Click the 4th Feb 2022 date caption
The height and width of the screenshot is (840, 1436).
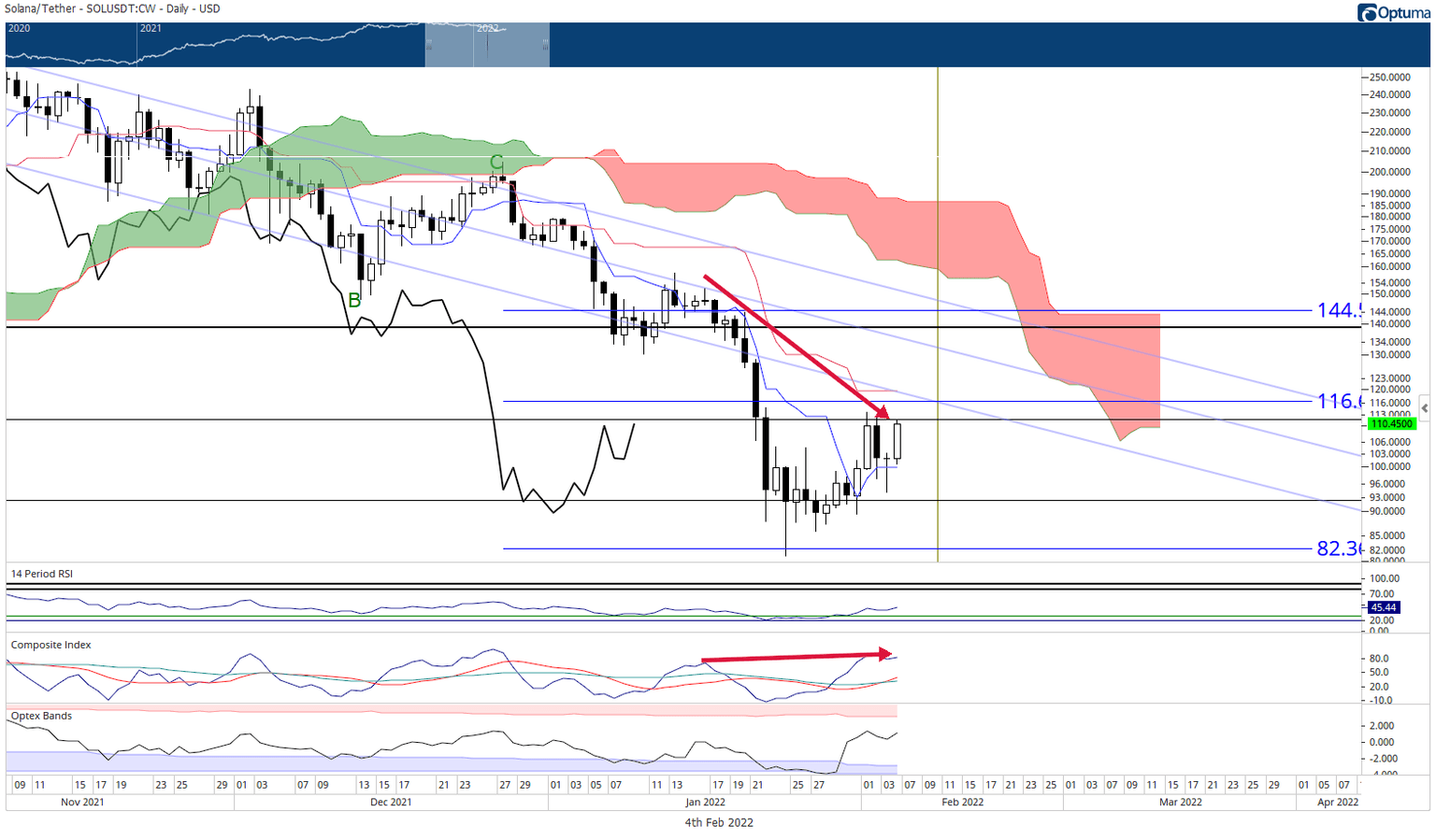pyautogui.click(x=719, y=823)
